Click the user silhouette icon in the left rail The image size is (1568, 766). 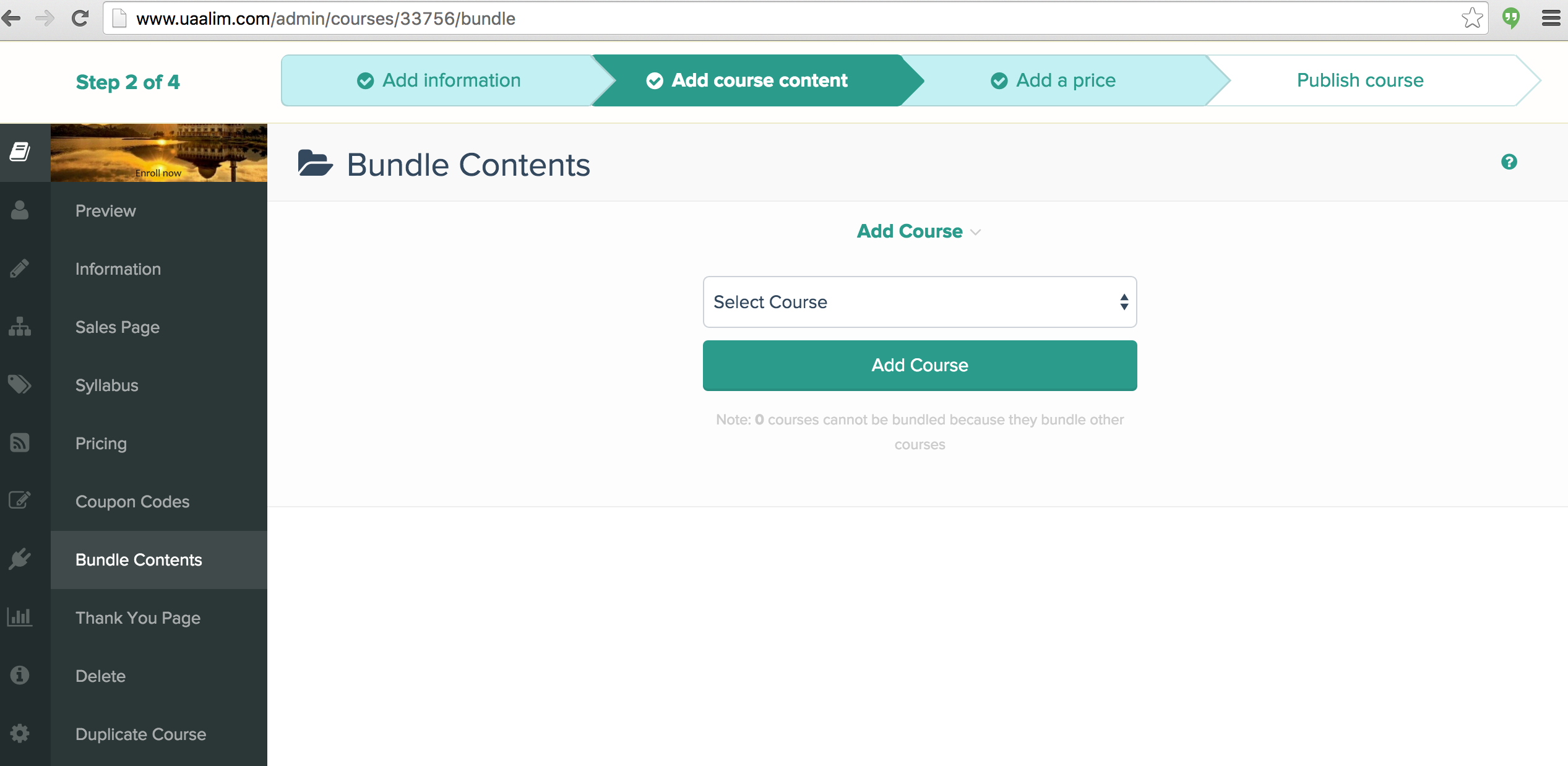point(20,210)
